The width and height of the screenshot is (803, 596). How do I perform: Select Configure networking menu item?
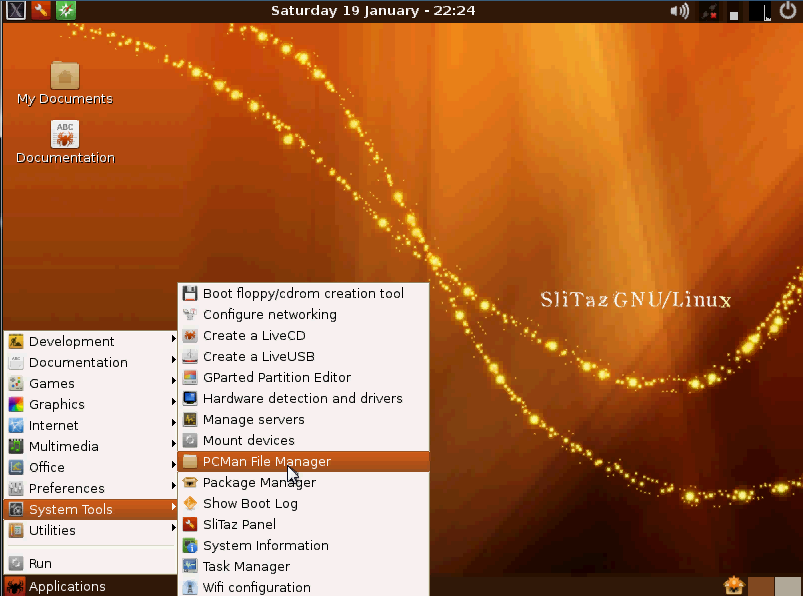coord(304,314)
